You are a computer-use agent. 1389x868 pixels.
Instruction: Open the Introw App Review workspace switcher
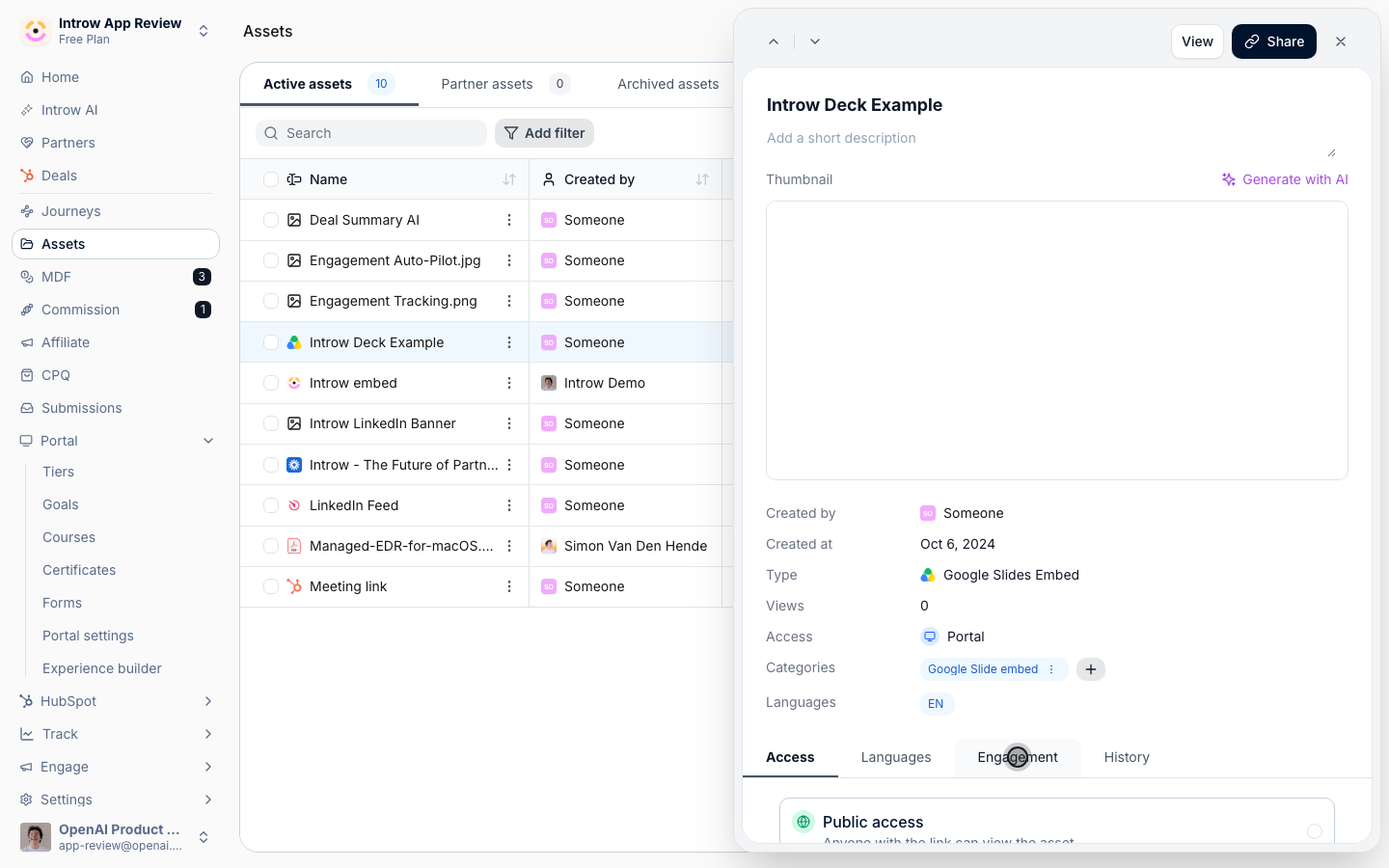[x=116, y=31]
